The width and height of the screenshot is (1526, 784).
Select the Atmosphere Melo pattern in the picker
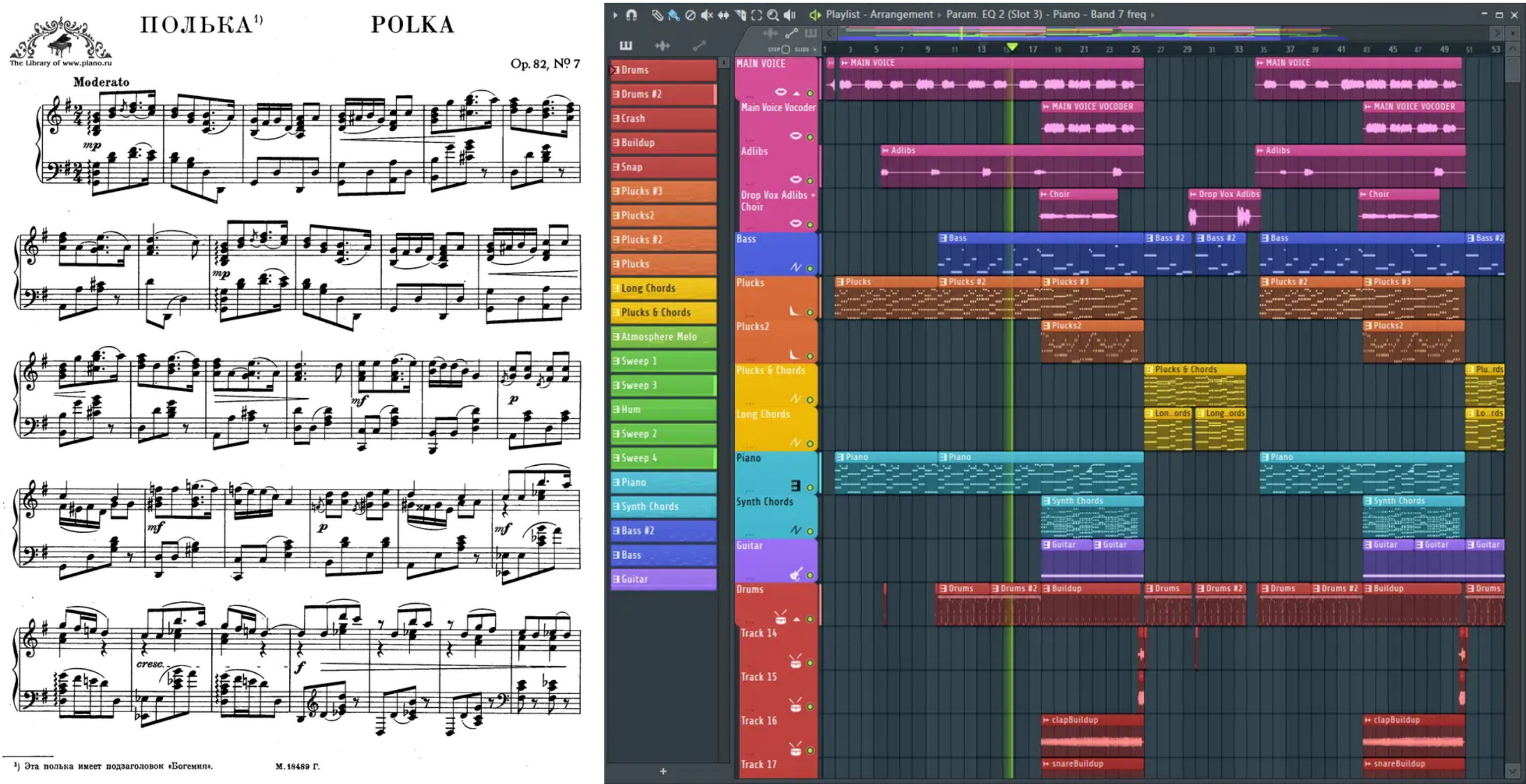663,337
